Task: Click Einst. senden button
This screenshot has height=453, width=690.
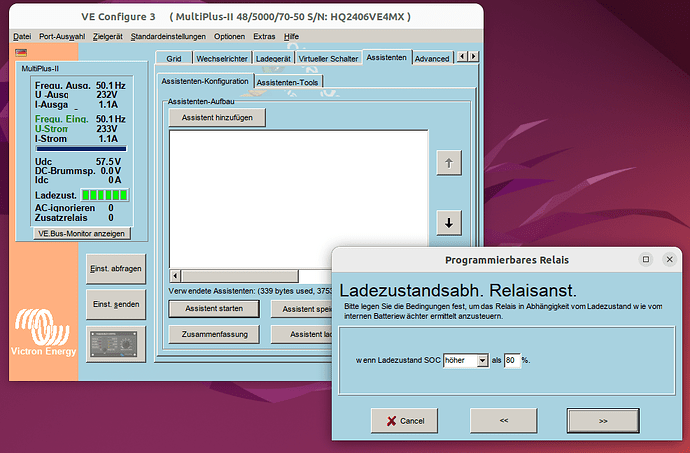Action: [x=116, y=304]
